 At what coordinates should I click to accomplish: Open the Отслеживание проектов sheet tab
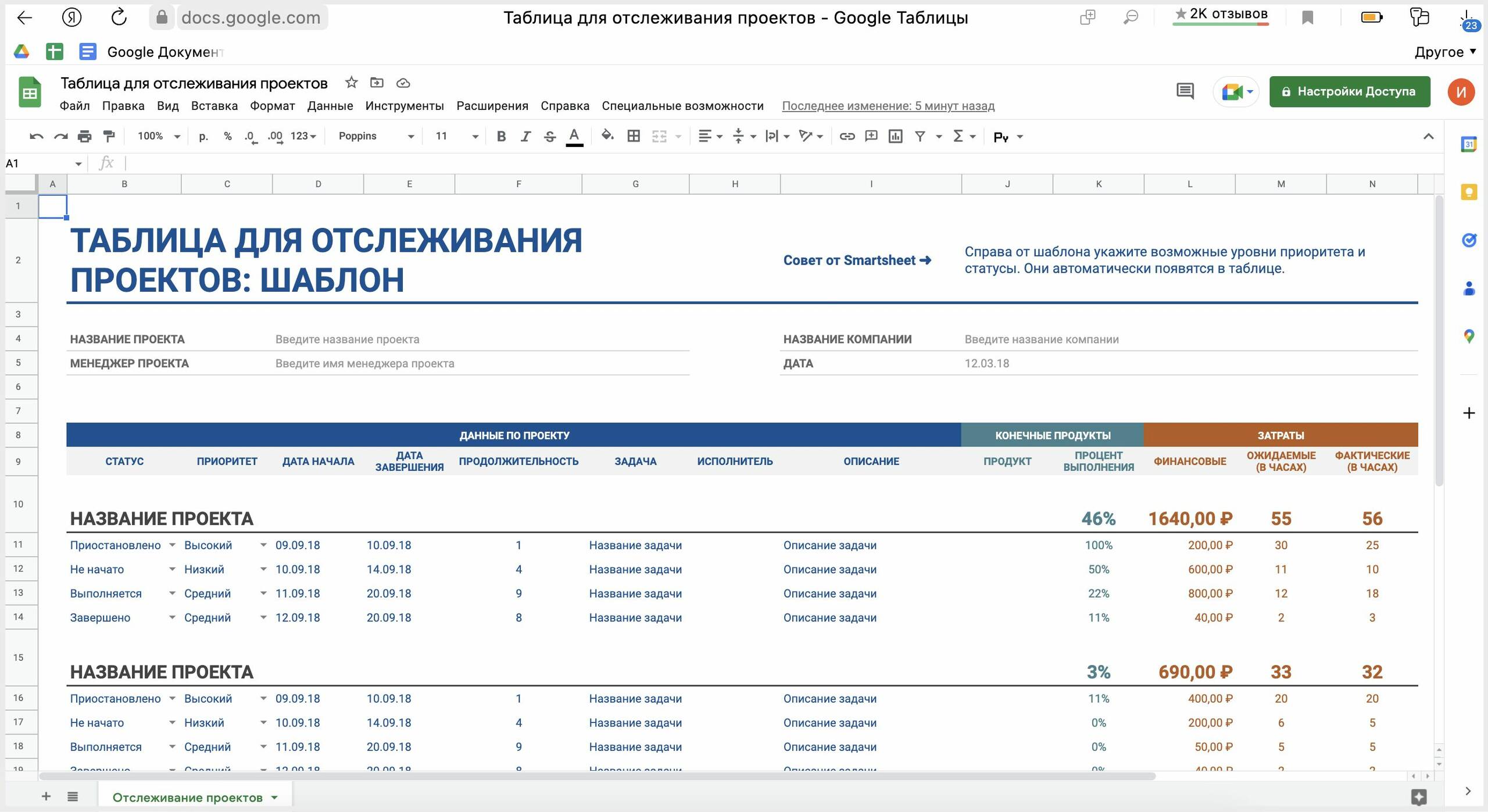click(187, 797)
